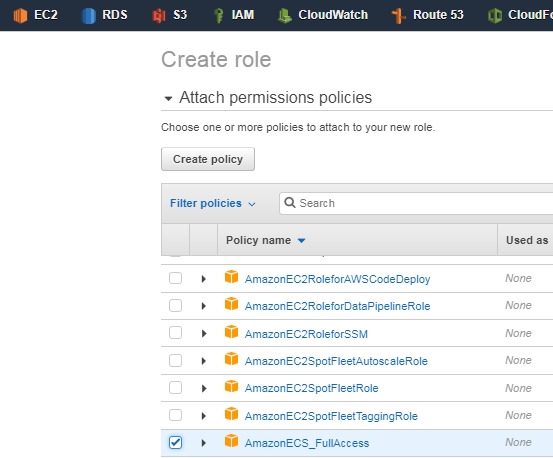Click the policy box icon for AmazonEC2SpotFleetTaggingRole
Image resolution: width=553 pixels, height=458 pixels.
click(x=231, y=414)
